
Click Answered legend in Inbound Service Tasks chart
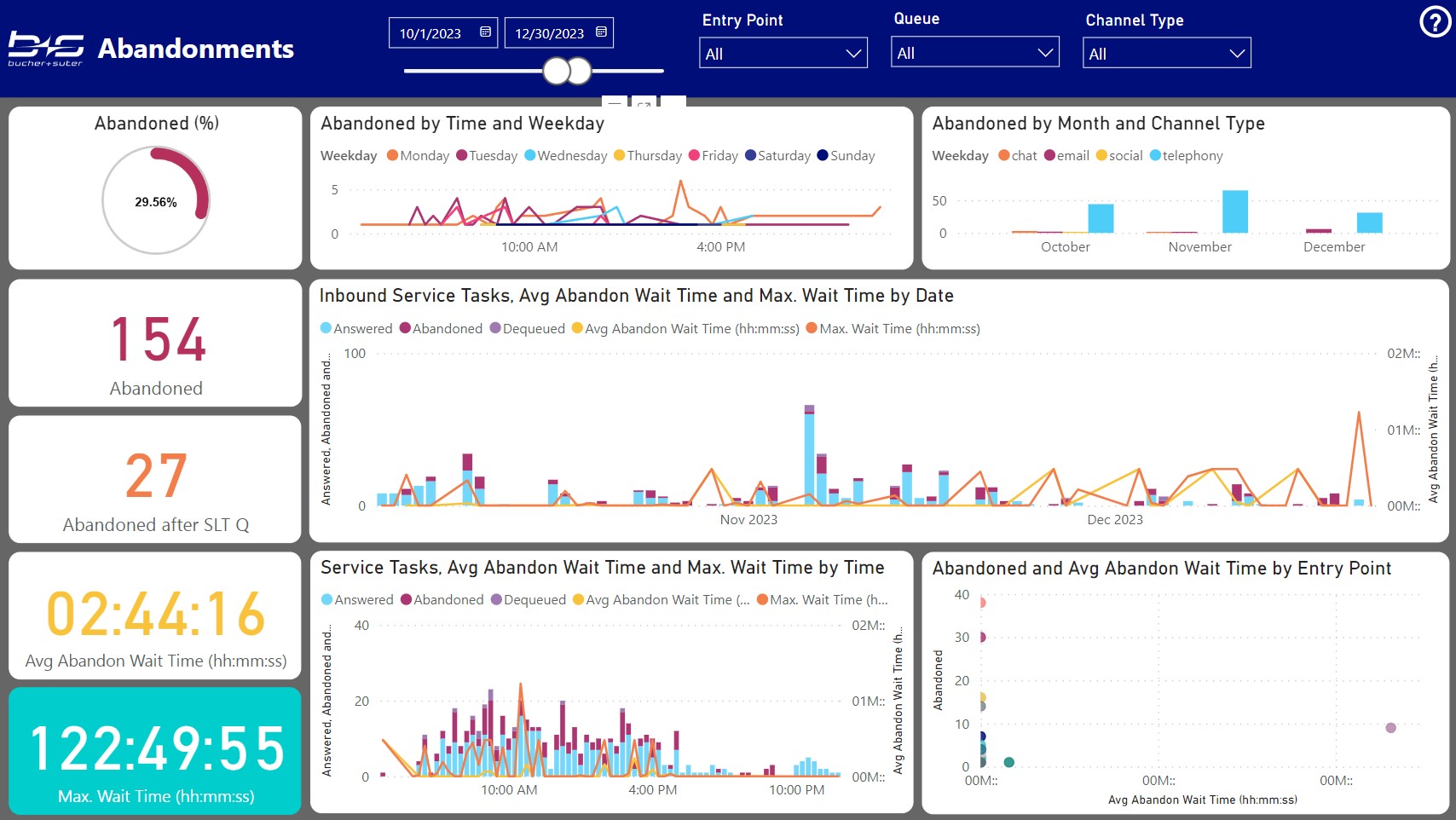coord(356,328)
